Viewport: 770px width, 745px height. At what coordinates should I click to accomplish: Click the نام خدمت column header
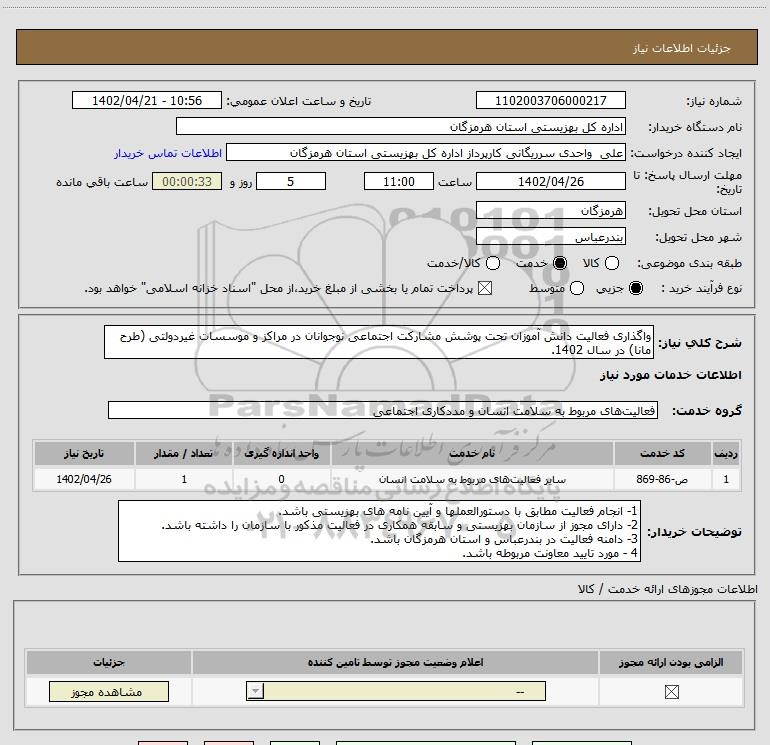tap(472, 453)
